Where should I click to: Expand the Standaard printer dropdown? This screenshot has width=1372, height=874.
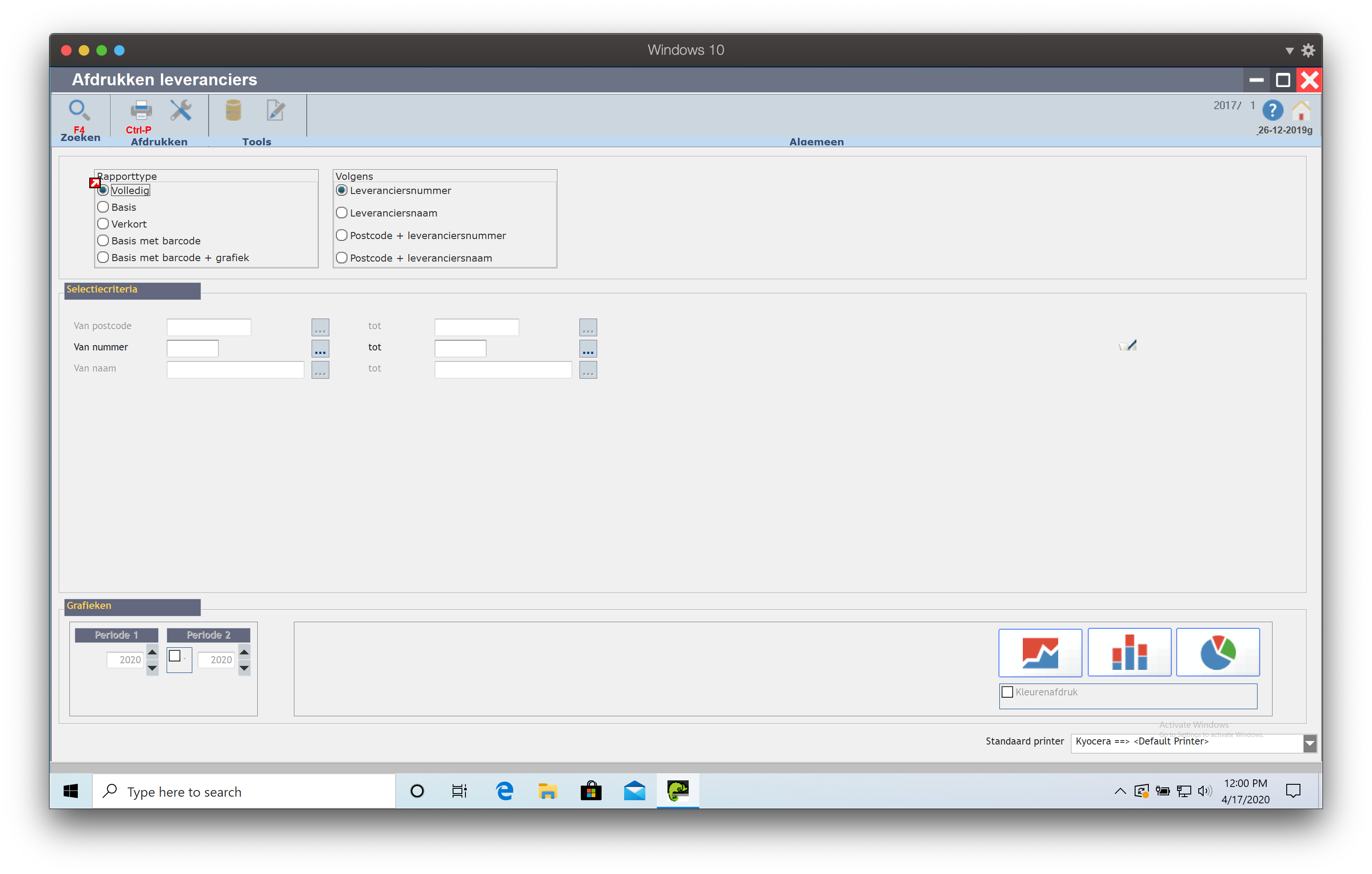point(1309,743)
